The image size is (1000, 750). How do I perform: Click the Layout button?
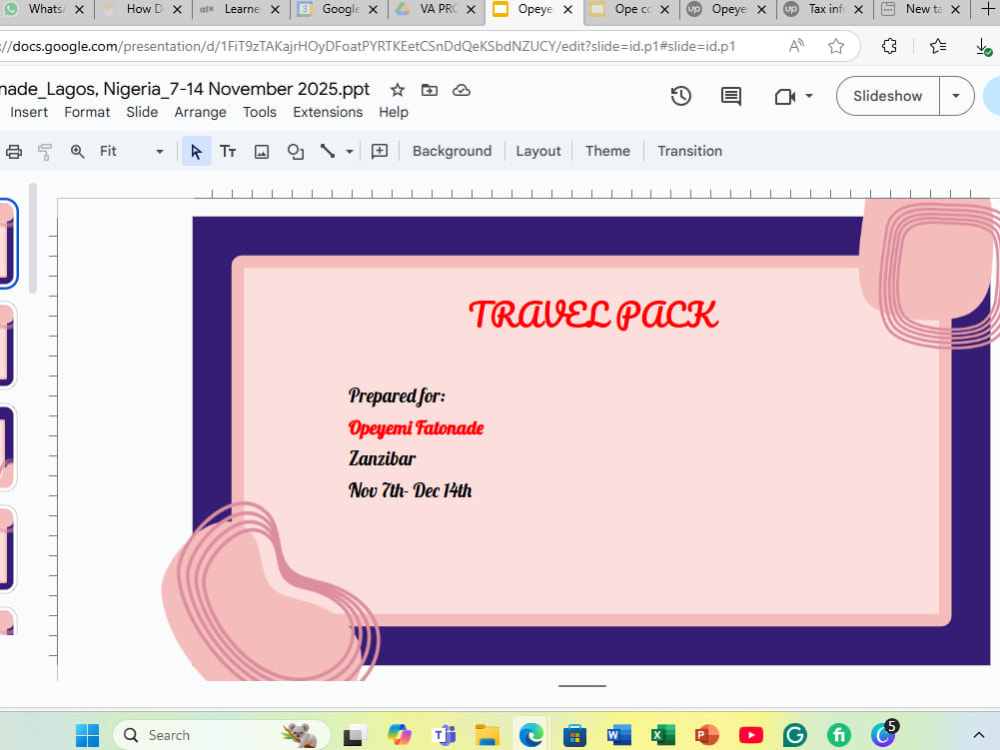pyautogui.click(x=538, y=151)
